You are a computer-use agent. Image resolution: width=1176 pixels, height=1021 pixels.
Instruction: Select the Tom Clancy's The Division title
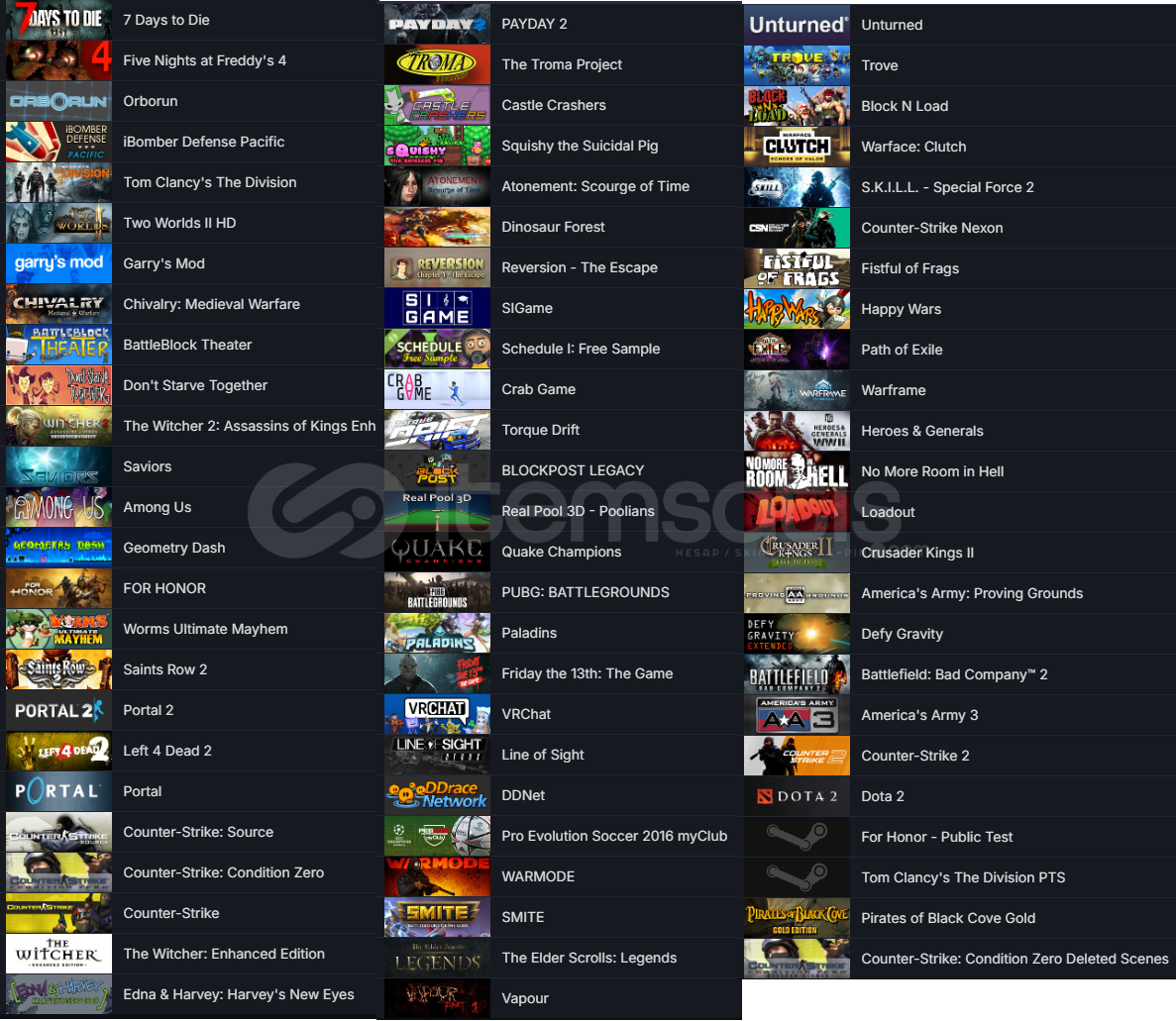pyautogui.click(x=210, y=182)
